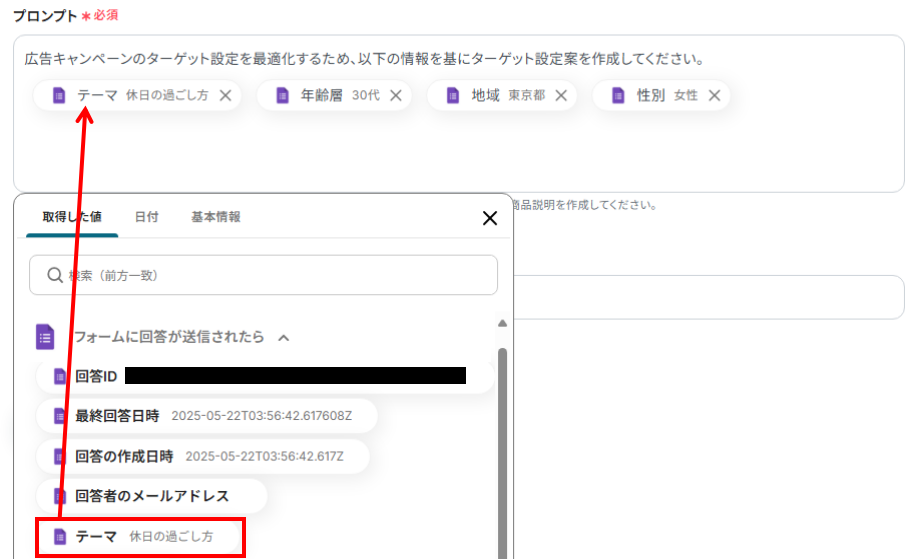920x560 pixels.
Task: Remove the 性別 女性 chip
Action: [715, 95]
